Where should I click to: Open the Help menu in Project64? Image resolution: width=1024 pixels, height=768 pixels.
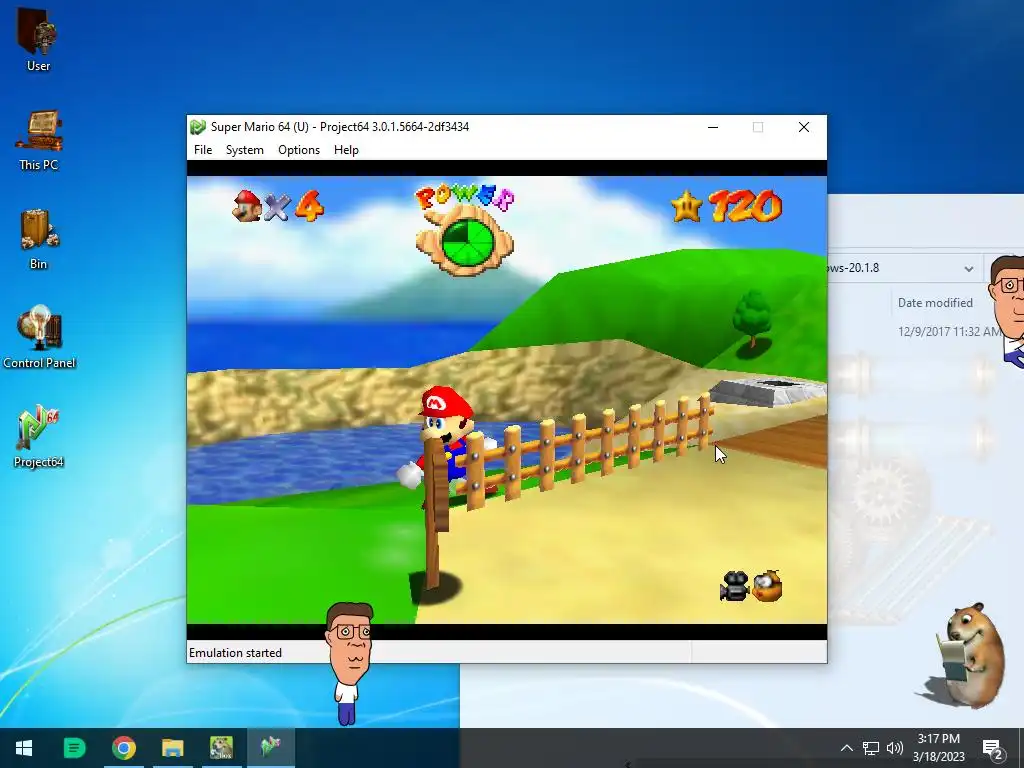pos(346,150)
